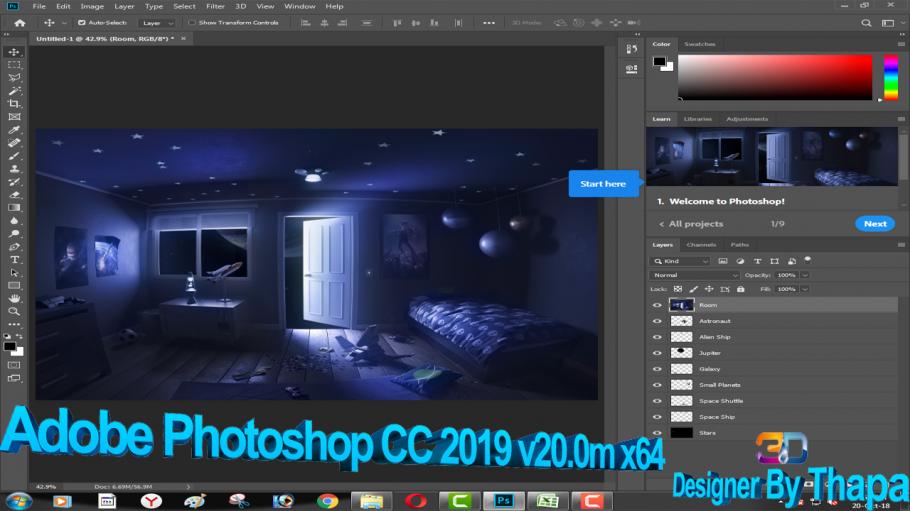910x511 pixels.
Task: Open the Fill slider arrow
Action: [805, 289]
